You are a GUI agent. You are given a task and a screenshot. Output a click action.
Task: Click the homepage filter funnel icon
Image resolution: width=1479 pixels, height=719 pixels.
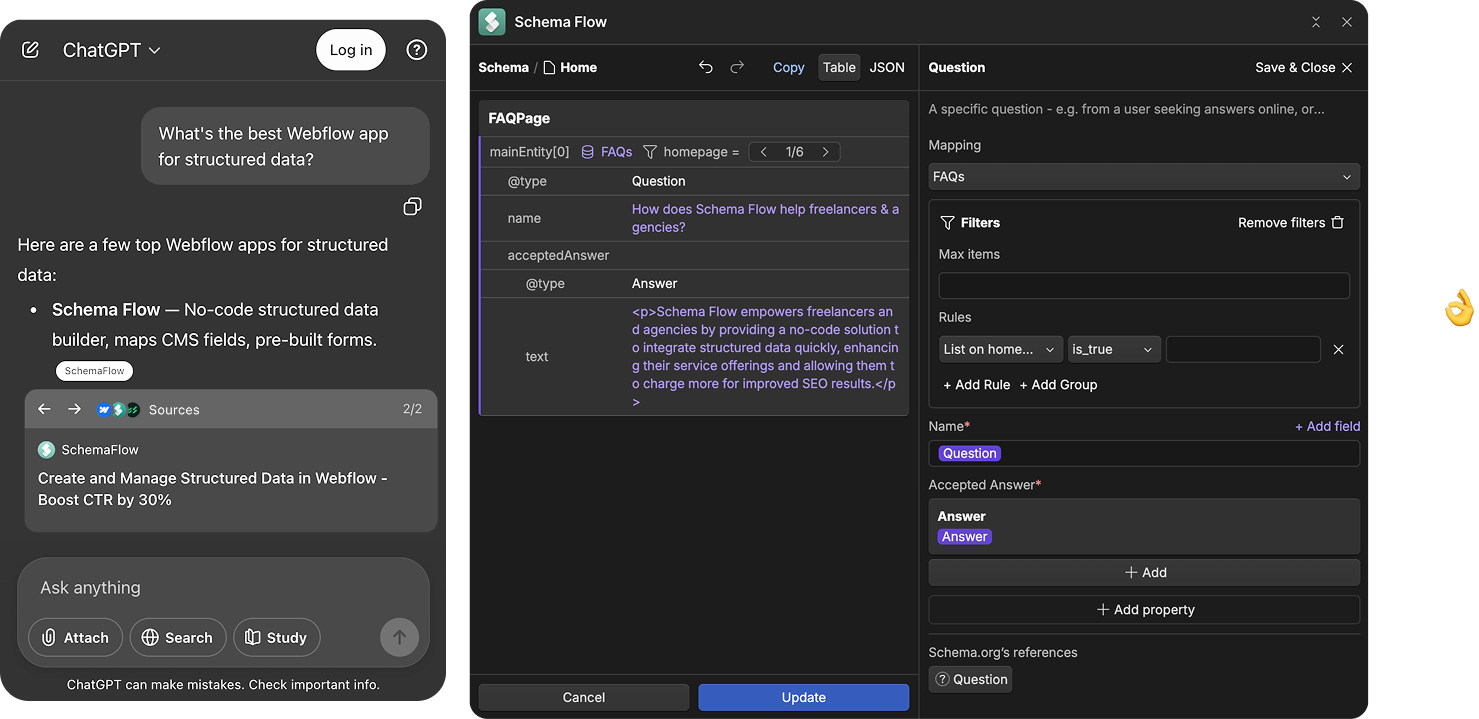click(649, 151)
